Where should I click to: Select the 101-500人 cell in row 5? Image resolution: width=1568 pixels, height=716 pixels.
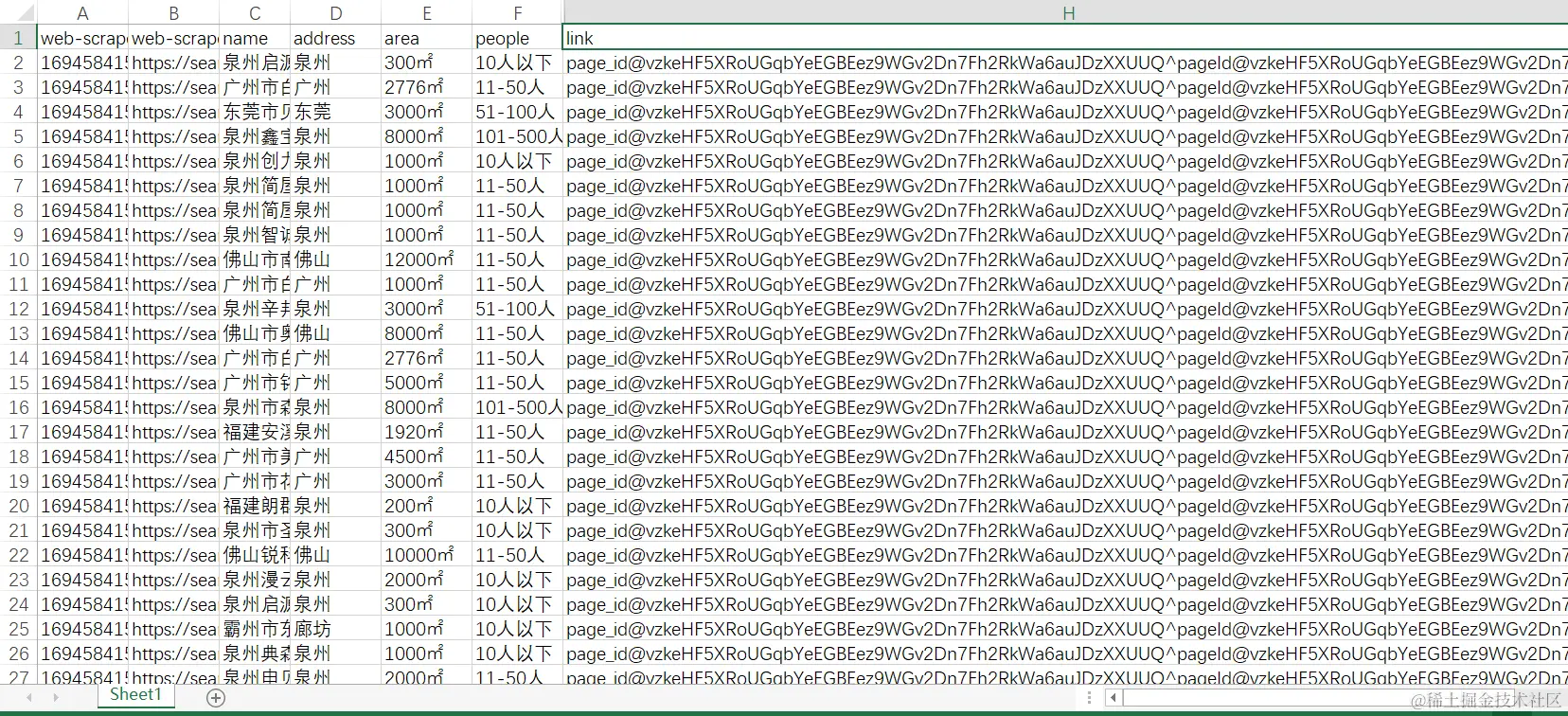pos(518,136)
